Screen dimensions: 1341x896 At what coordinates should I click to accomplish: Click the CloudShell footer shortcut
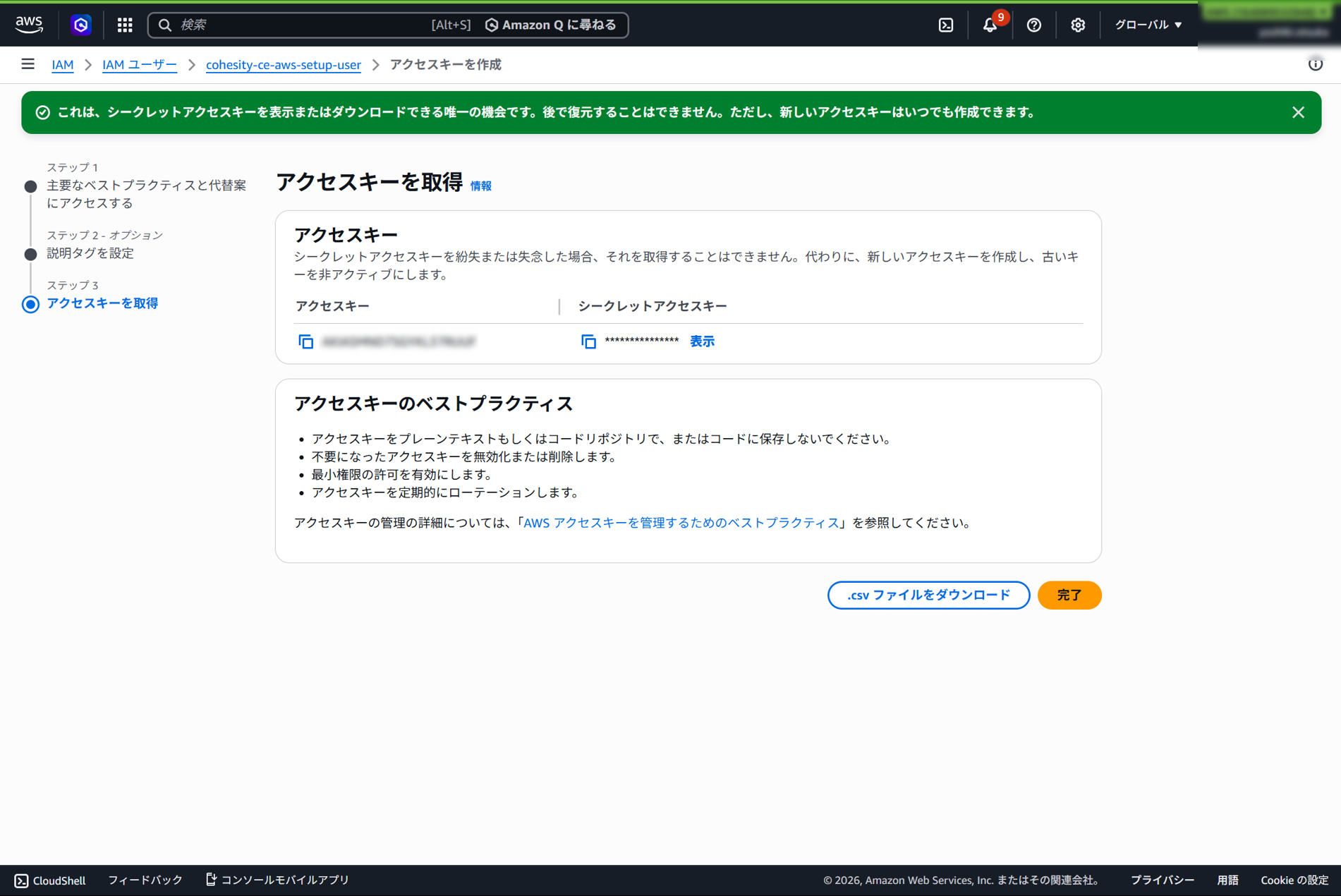(49, 880)
